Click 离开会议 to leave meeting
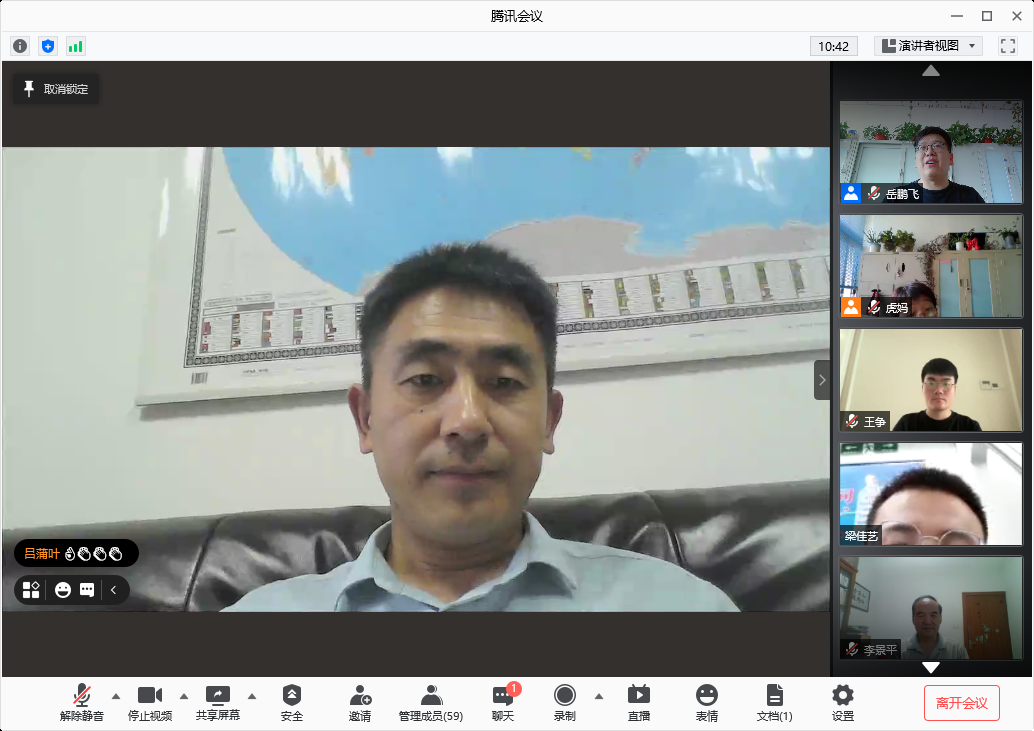1034x731 pixels. (x=961, y=703)
